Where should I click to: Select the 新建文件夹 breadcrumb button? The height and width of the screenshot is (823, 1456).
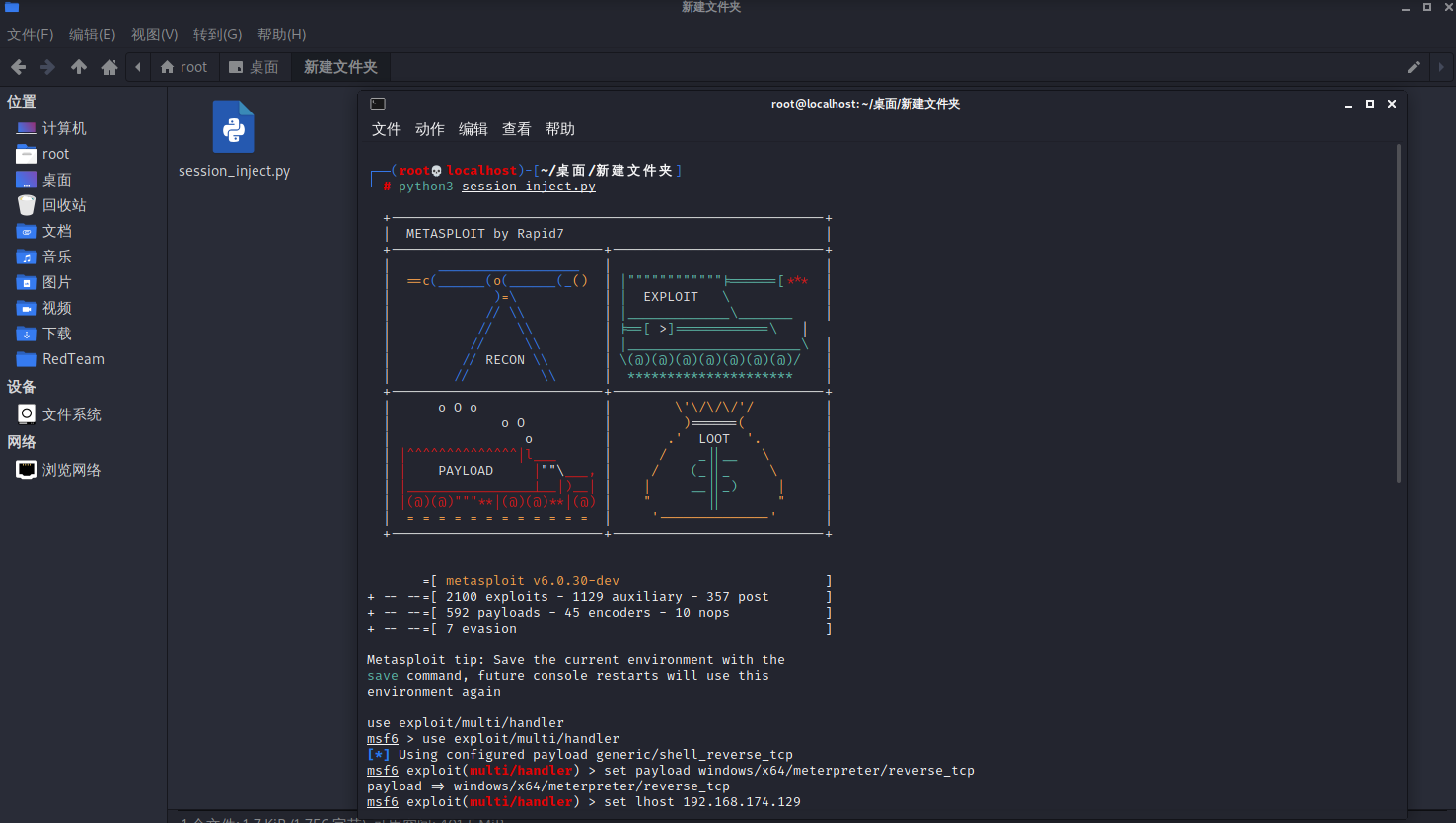[340, 67]
